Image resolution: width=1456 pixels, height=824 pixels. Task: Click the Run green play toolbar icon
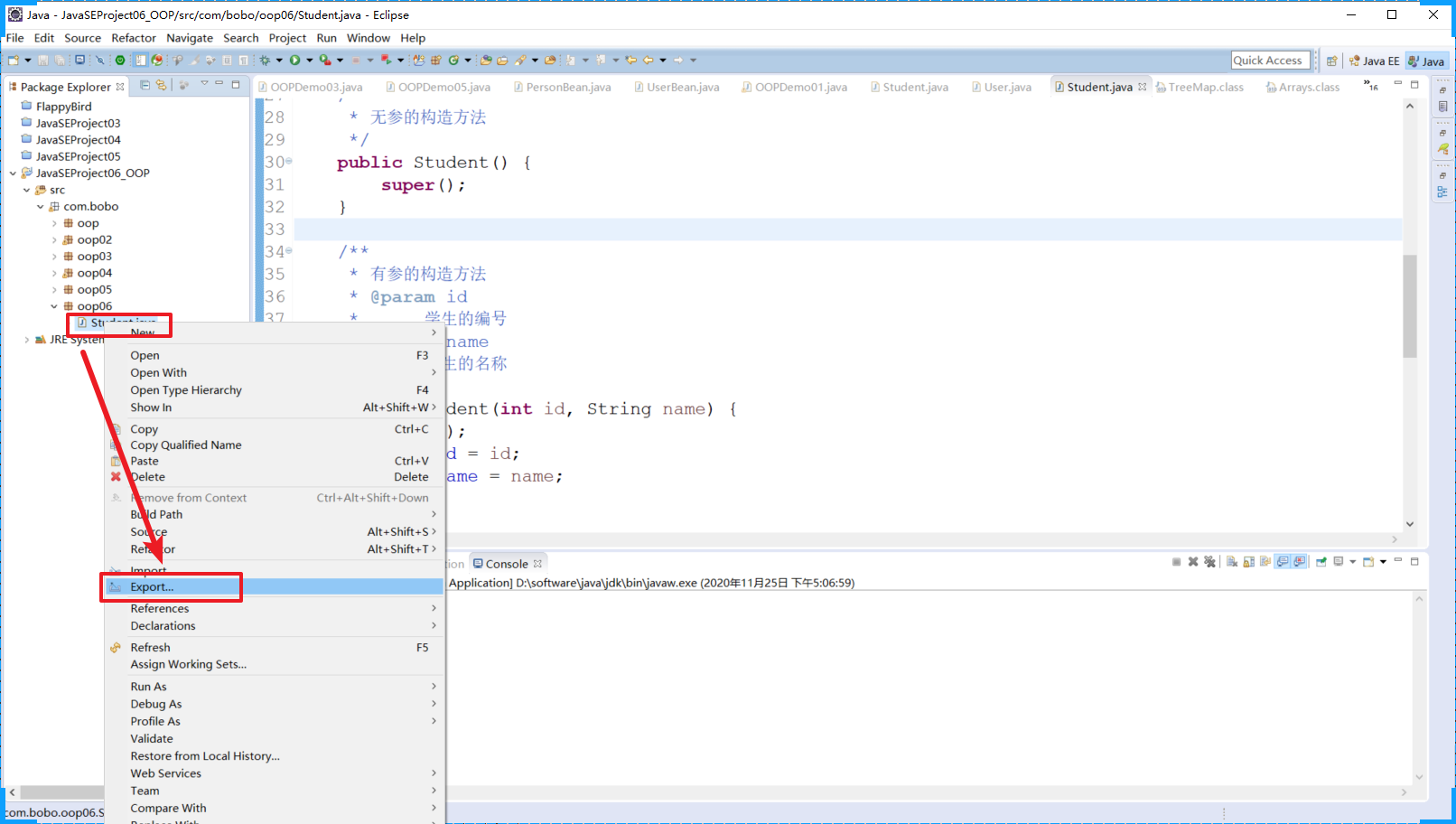point(294,60)
